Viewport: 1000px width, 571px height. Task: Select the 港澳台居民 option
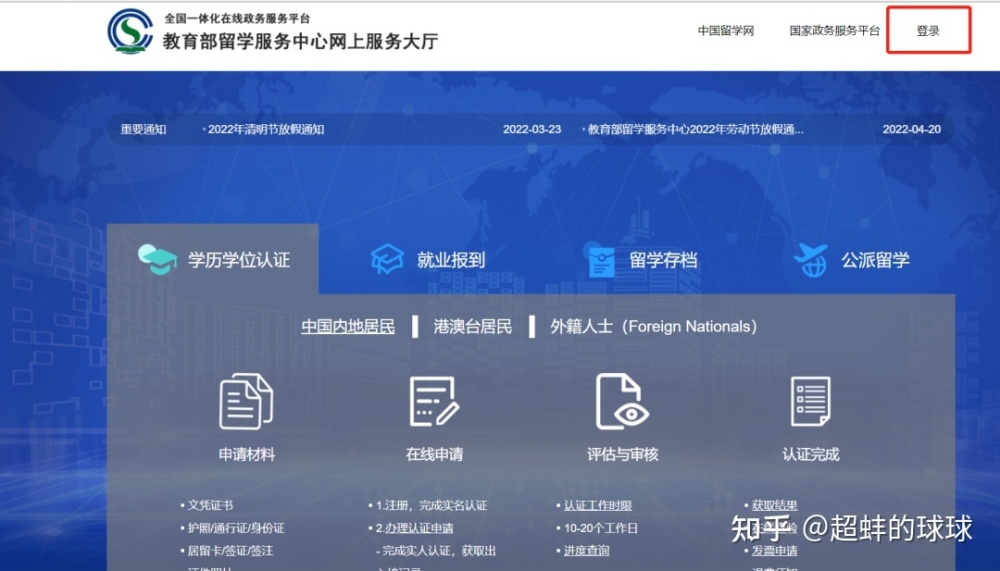point(473,327)
